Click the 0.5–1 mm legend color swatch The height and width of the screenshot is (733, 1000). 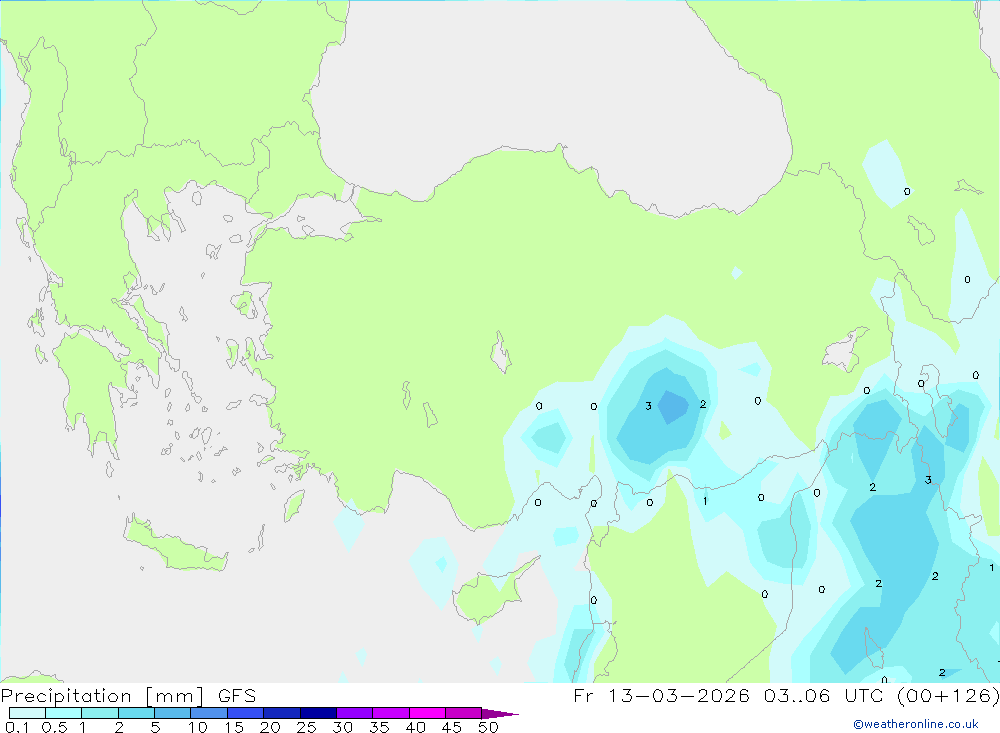(63, 713)
